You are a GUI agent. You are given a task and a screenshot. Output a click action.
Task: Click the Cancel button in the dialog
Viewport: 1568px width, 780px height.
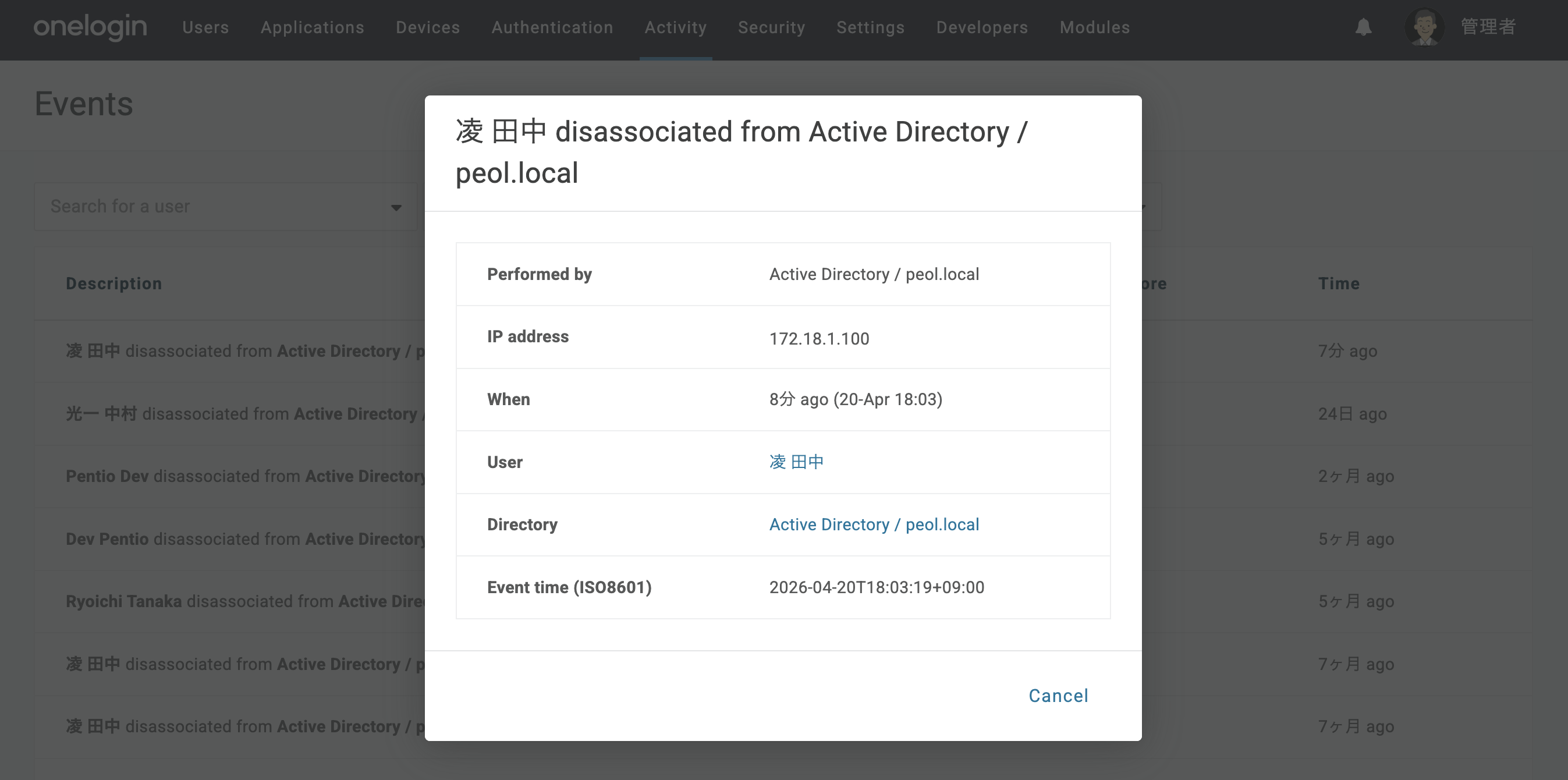coord(1059,696)
